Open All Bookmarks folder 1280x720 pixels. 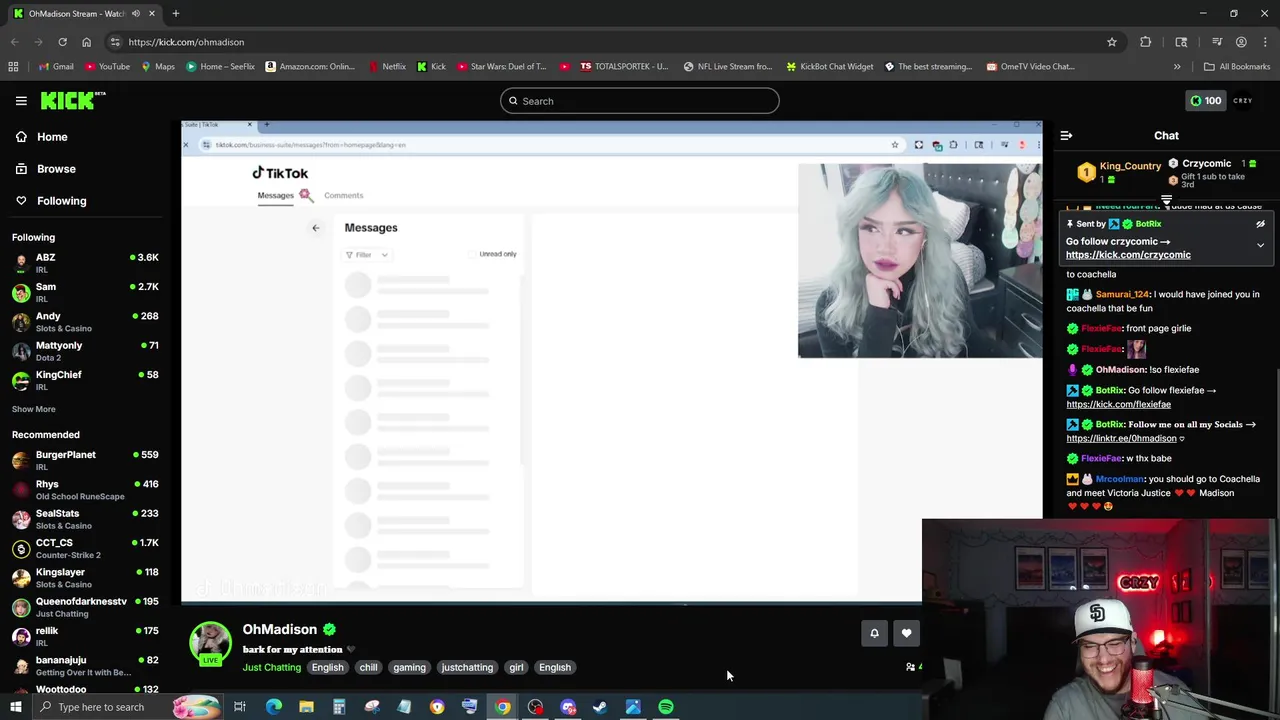(1236, 67)
